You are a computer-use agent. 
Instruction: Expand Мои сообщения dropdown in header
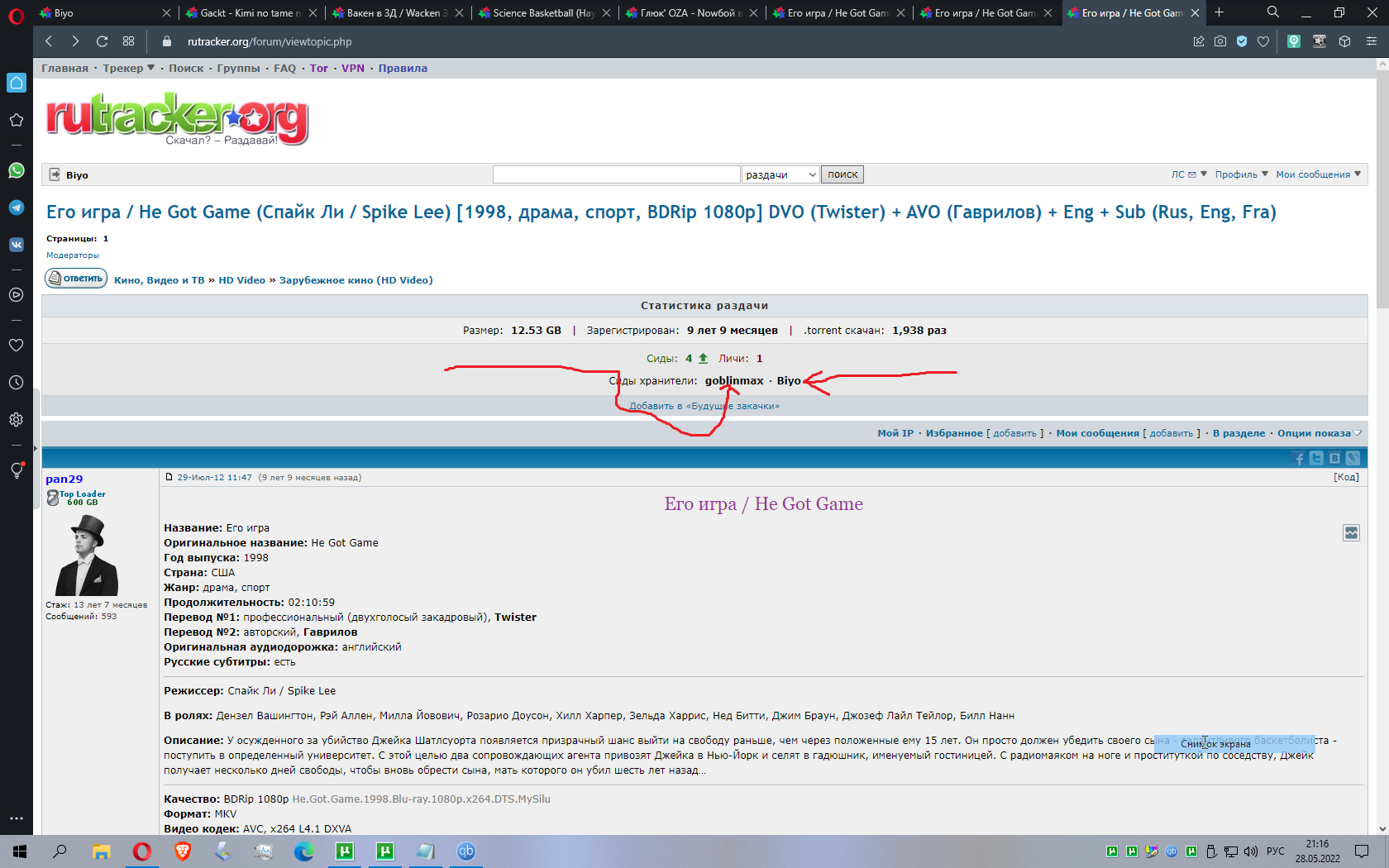click(1319, 174)
